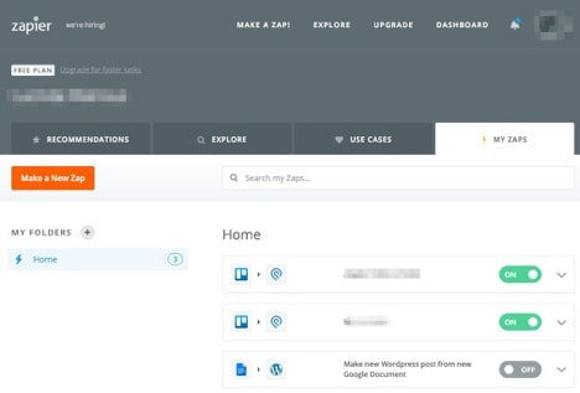Click the Trello icon in the second zap
Image resolution: width=580 pixels, height=393 pixels.
coord(242,322)
